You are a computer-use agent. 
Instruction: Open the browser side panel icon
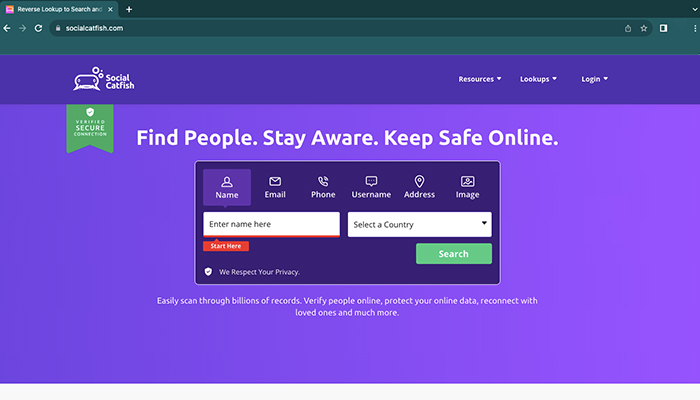coord(663,28)
